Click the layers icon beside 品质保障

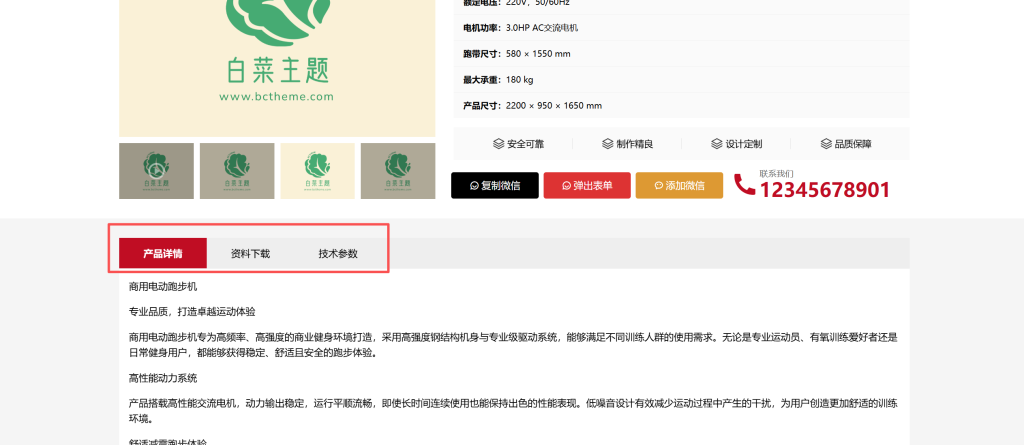[826, 144]
